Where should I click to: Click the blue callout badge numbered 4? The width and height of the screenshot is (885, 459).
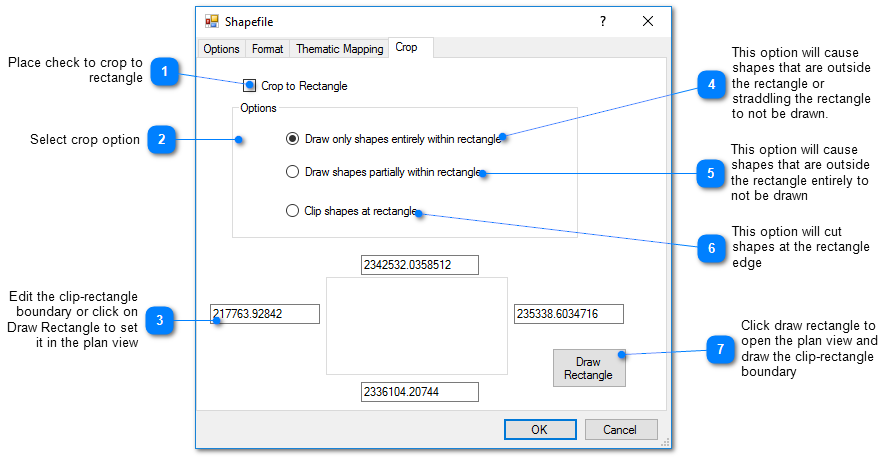710,85
